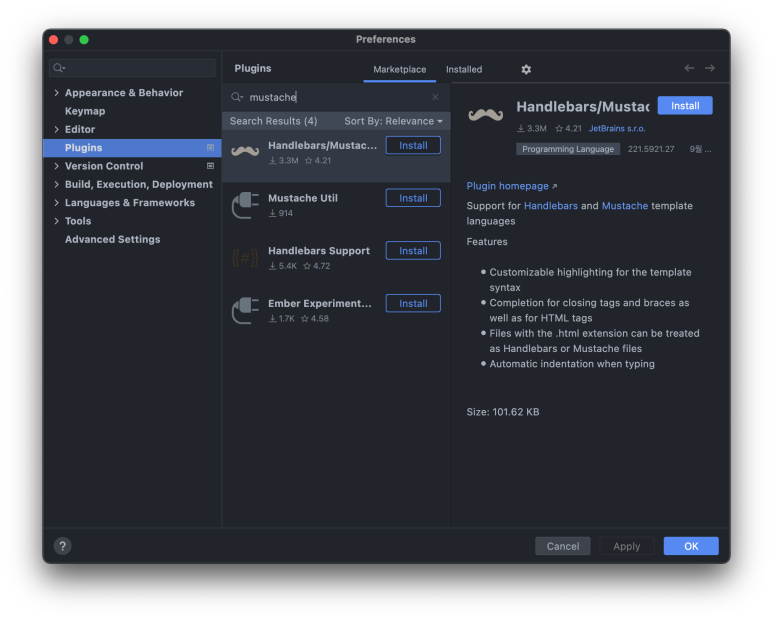Click the 1.7K downloads of Ember Experimental
The width and height of the screenshot is (773, 620).
pos(281,318)
